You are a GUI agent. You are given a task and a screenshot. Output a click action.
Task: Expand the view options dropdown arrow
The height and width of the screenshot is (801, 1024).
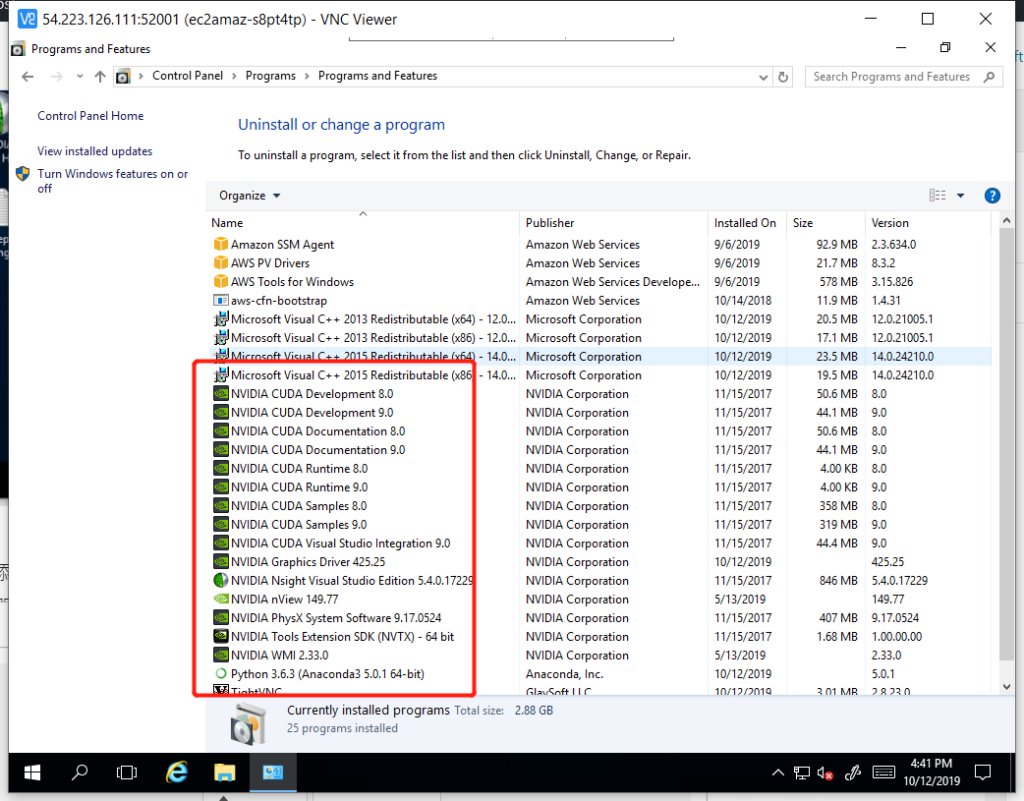(x=961, y=196)
